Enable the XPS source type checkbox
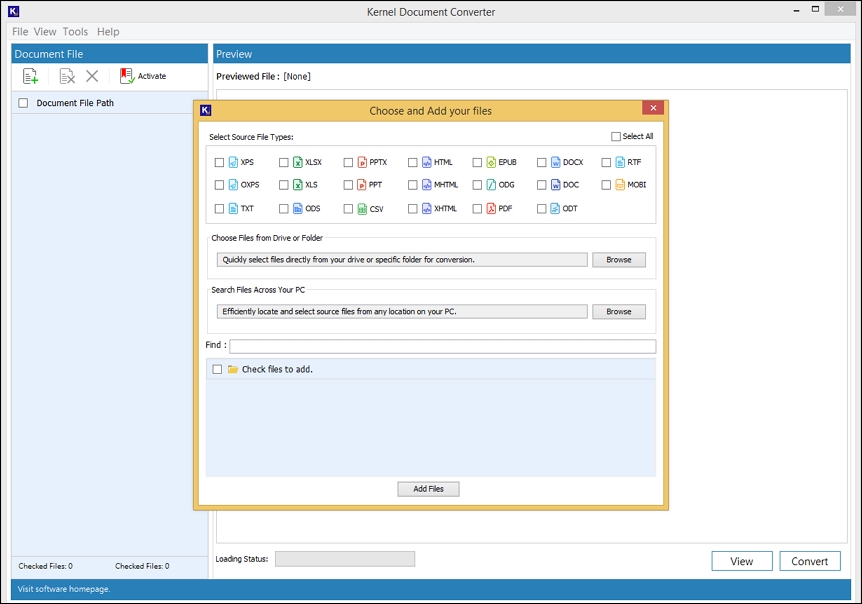The width and height of the screenshot is (862, 604). (x=219, y=163)
